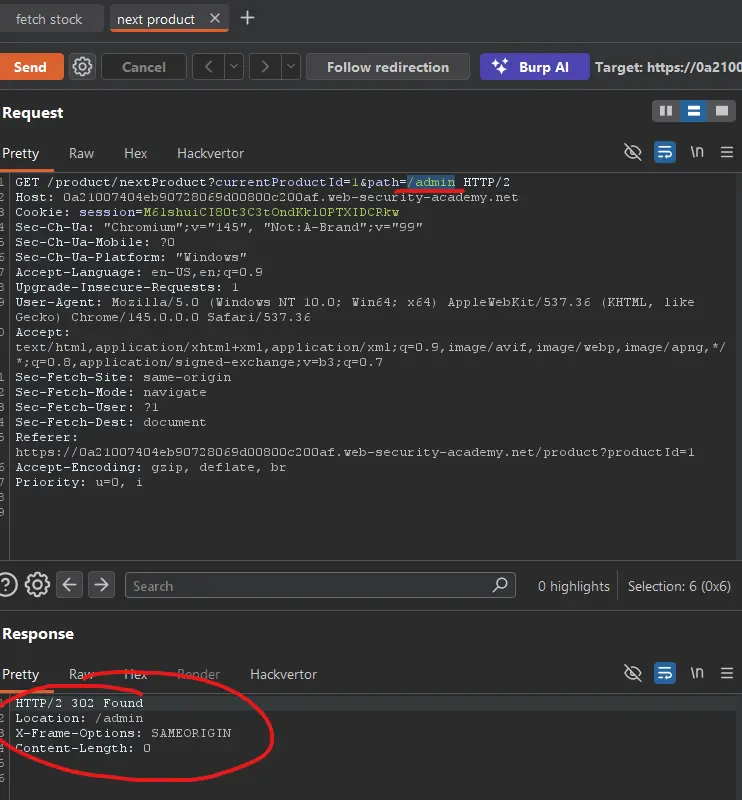The image size is (742, 800).
Task: Click the Burp AI button
Action: point(532,67)
